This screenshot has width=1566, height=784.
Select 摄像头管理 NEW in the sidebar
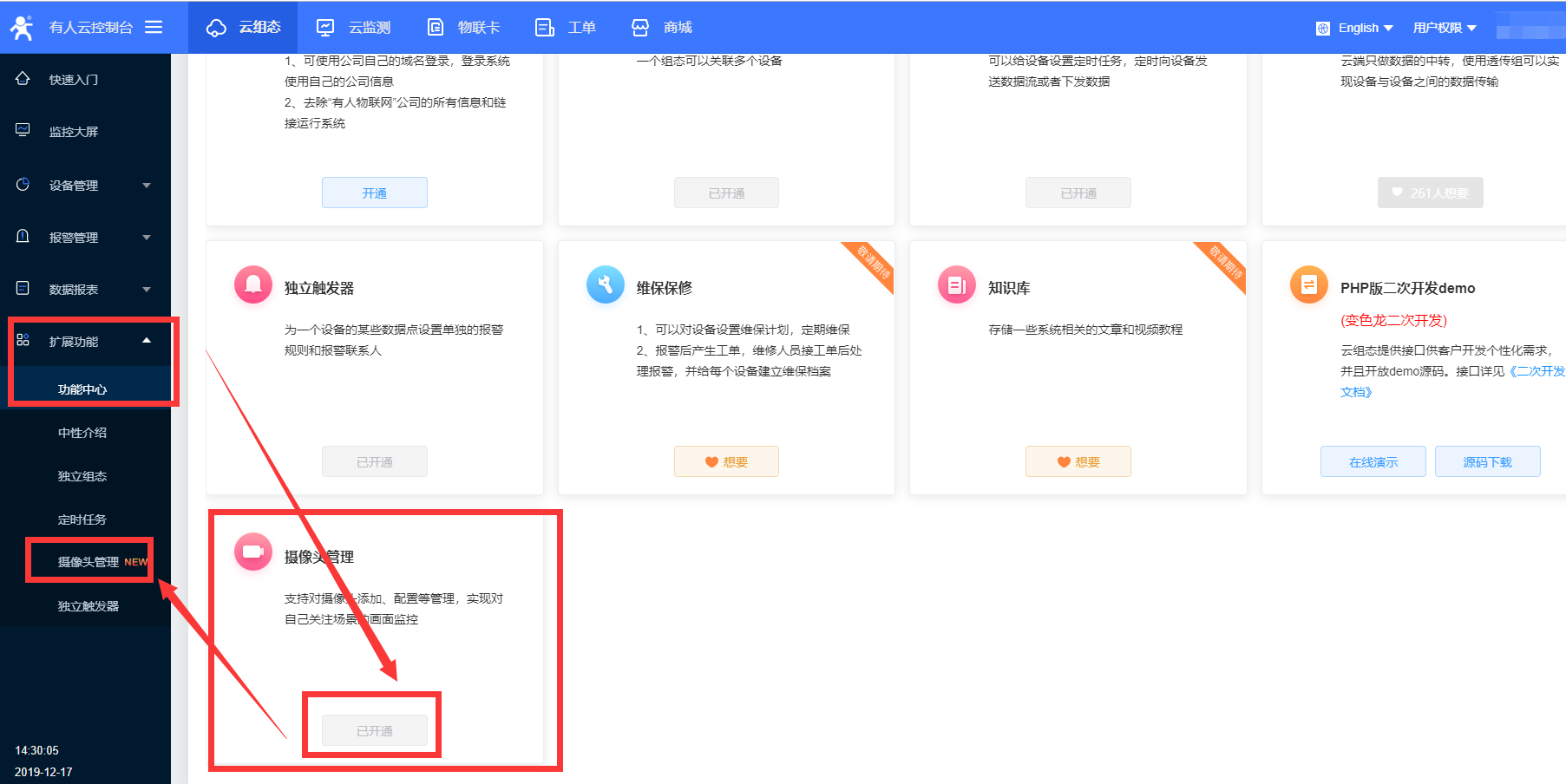(x=89, y=561)
